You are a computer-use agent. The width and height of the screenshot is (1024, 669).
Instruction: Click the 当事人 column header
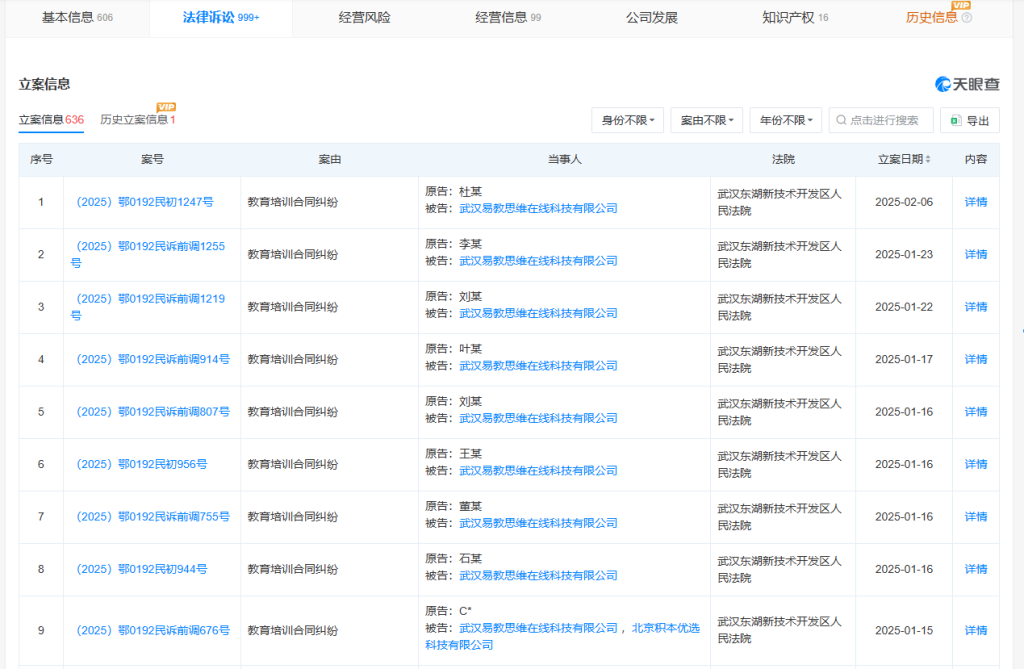[x=564, y=159]
